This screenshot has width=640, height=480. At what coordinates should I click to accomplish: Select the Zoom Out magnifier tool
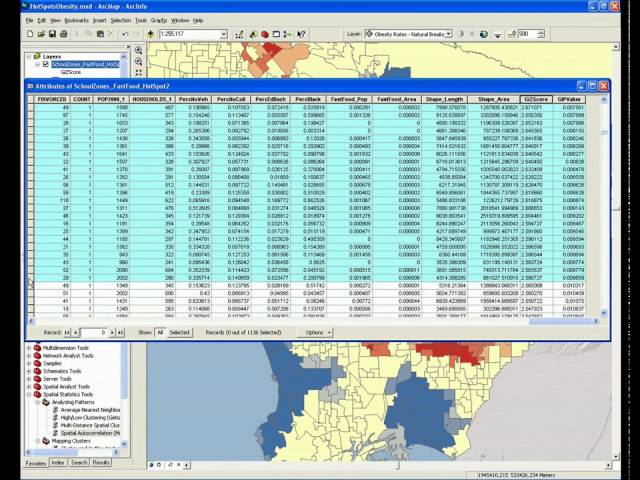click(x=139, y=62)
